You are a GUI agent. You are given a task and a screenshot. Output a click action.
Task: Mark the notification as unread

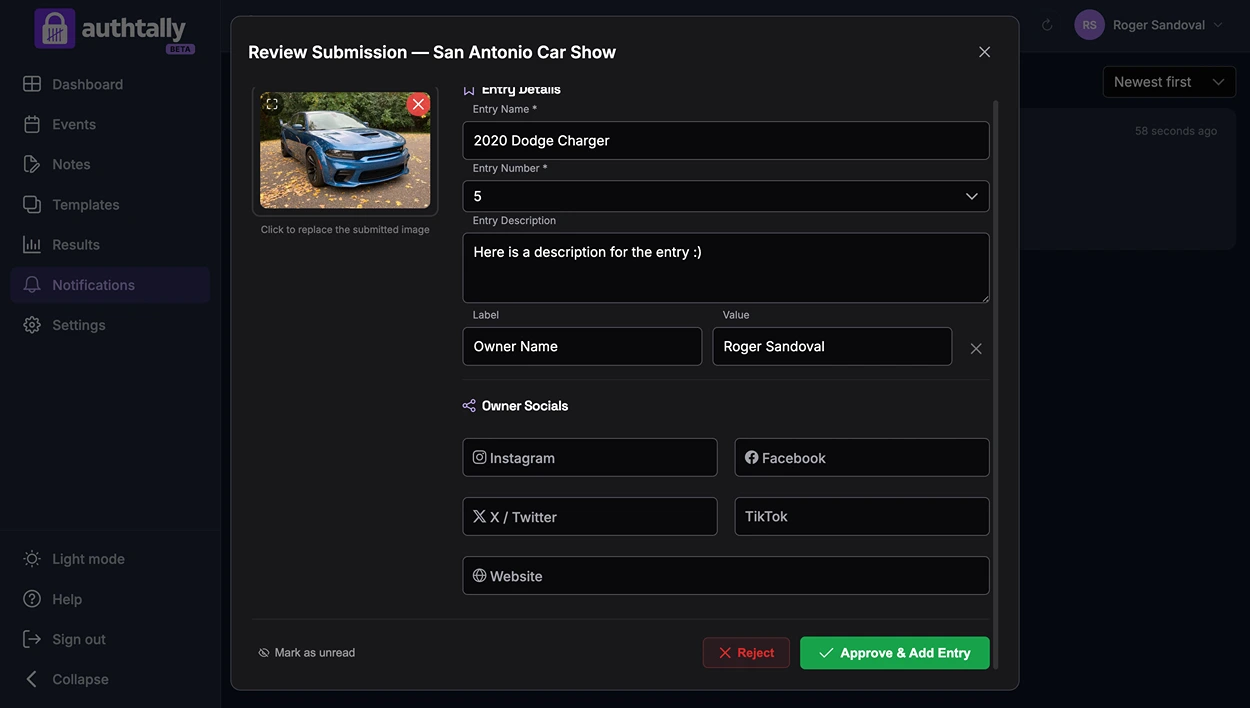[x=307, y=652]
